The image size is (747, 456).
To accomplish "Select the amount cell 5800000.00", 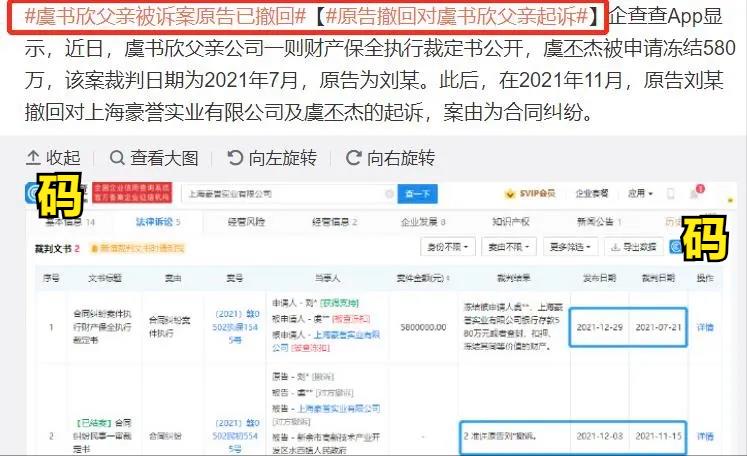I will click(x=423, y=327).
